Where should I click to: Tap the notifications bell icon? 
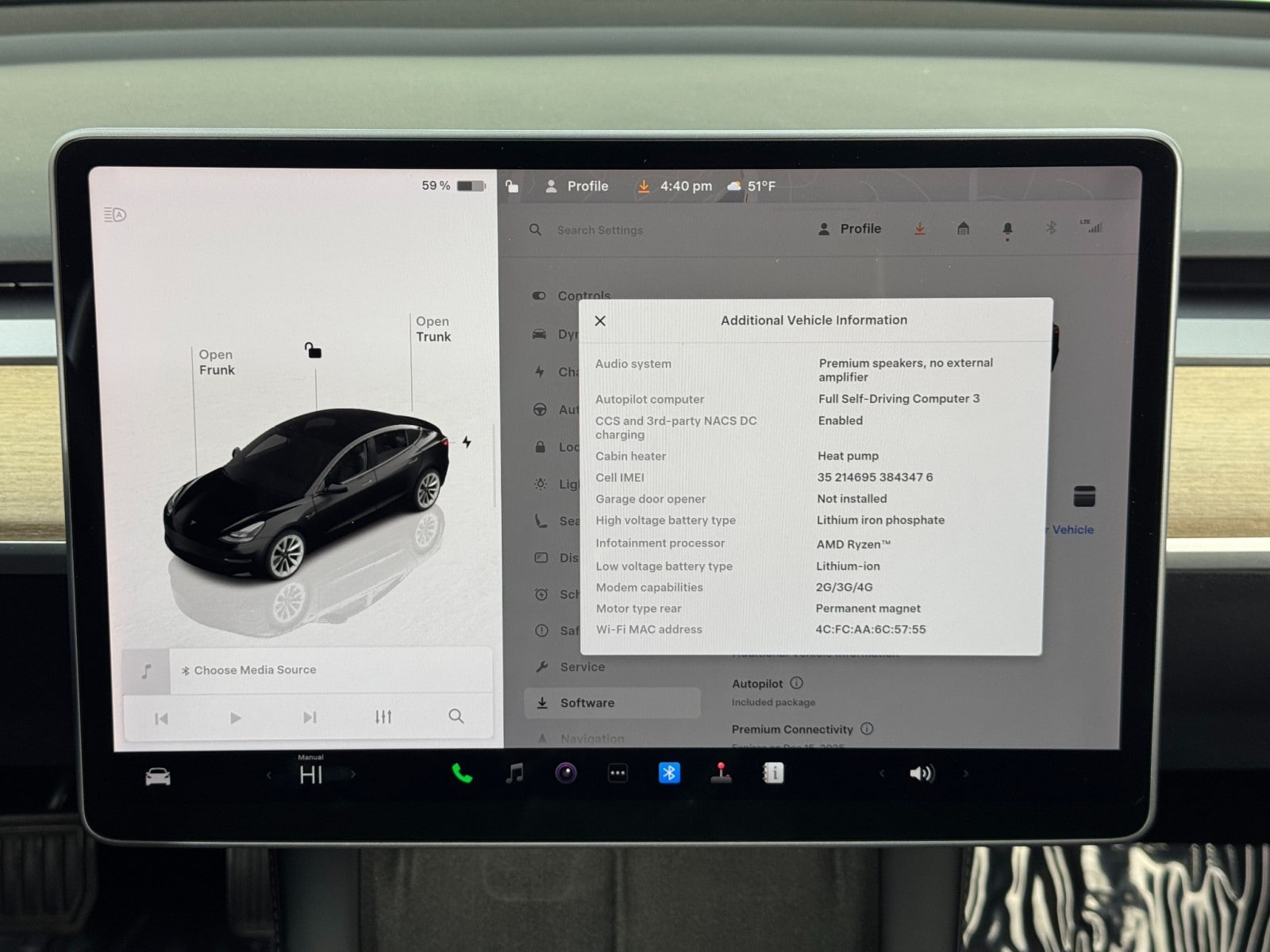pyautogui.click(x=1007, y=229)
